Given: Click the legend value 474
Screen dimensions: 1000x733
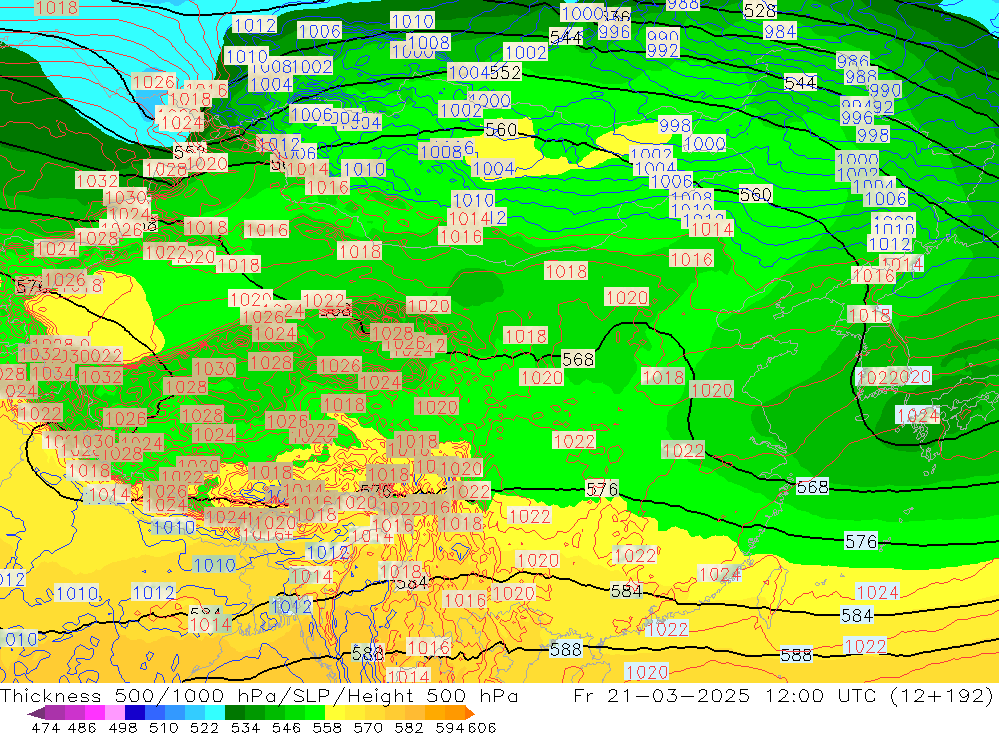Looking at the screenshot, I should click(x=45, y=727).
